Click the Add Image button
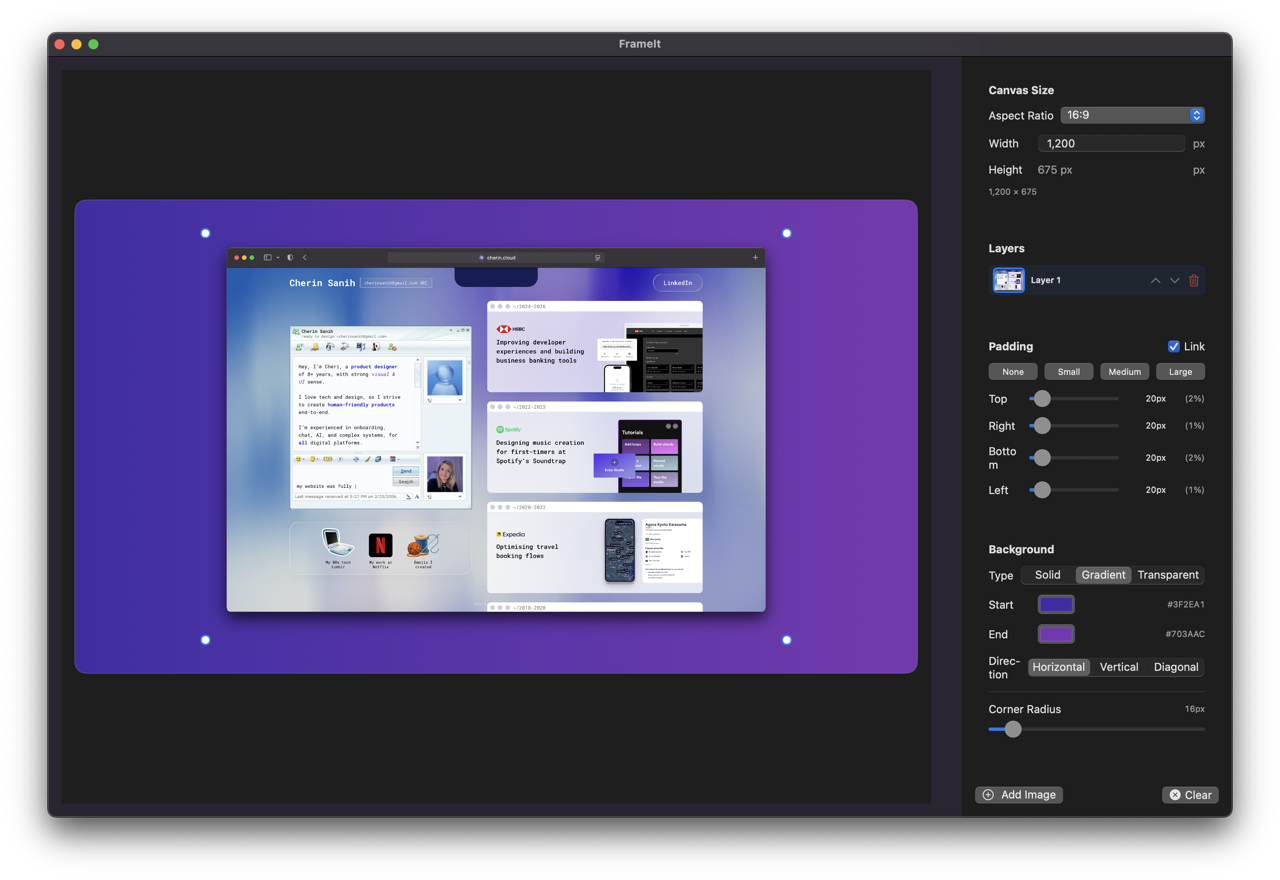1280x880 pixels. pyautogui.click(x=1019, y=795)
